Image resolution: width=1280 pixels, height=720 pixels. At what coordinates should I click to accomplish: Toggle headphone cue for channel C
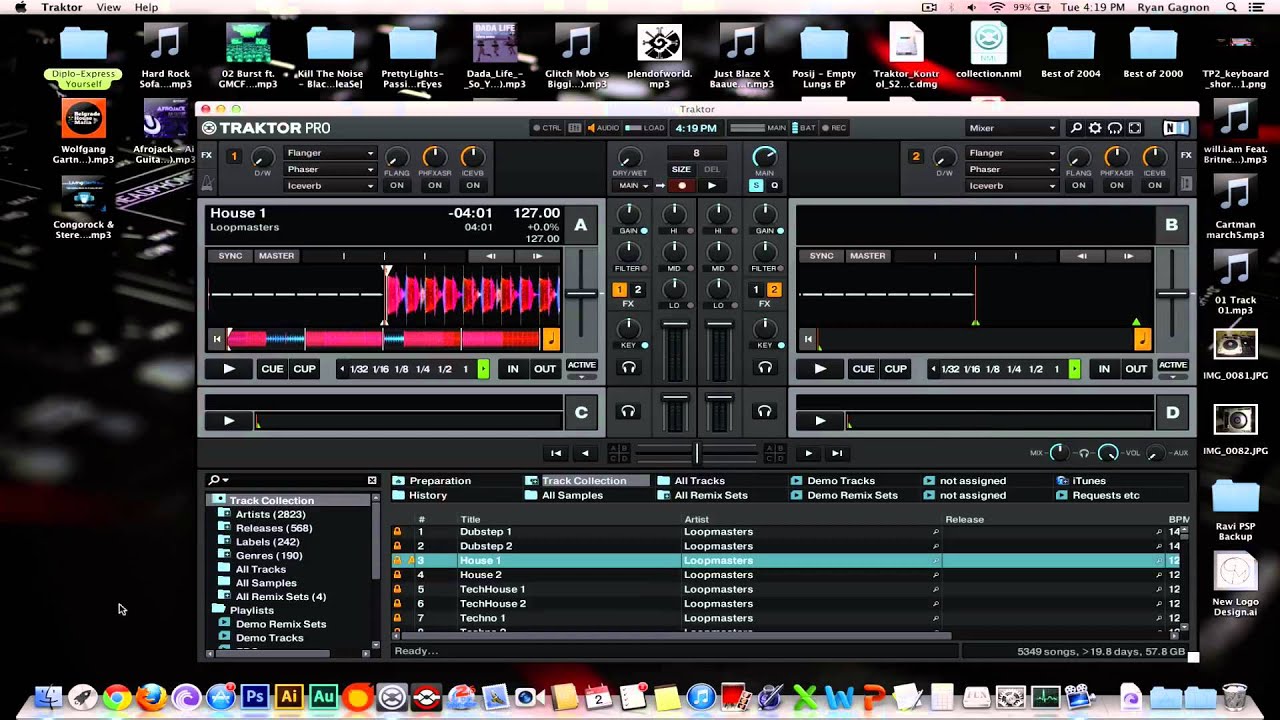pos(628,411)
